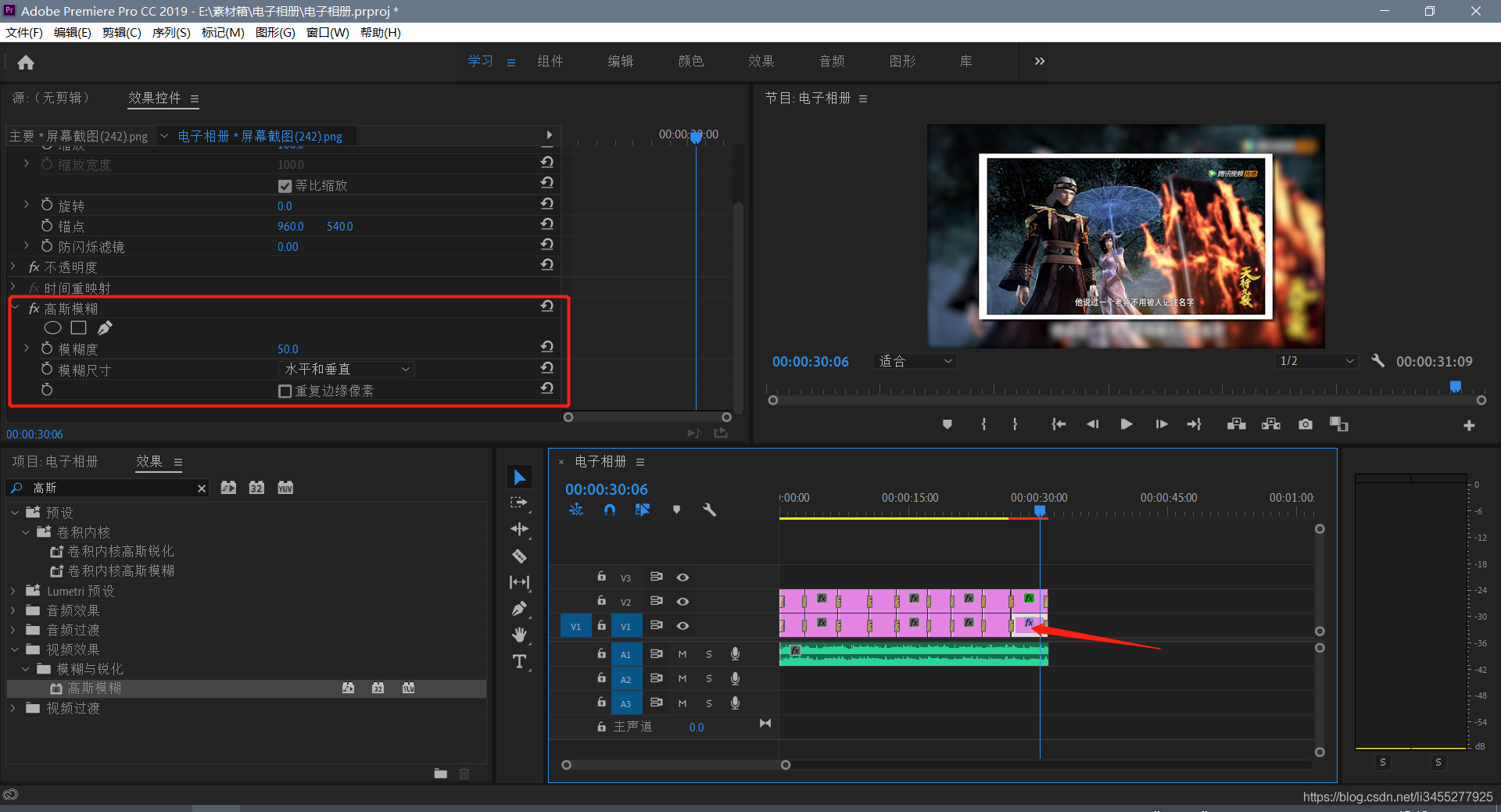The height and width of the screenshot is (812, 1501).
Task: Select the Track Select Forward tool
Action: click(x=519, y=503)
